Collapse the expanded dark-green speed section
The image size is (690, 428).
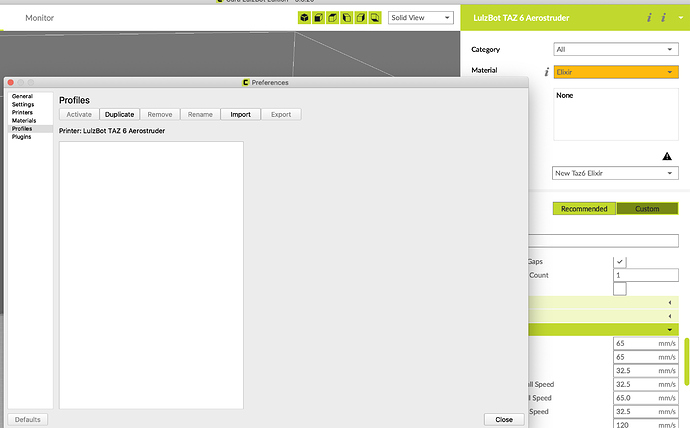pyautogui.click(x=603, y=329)
